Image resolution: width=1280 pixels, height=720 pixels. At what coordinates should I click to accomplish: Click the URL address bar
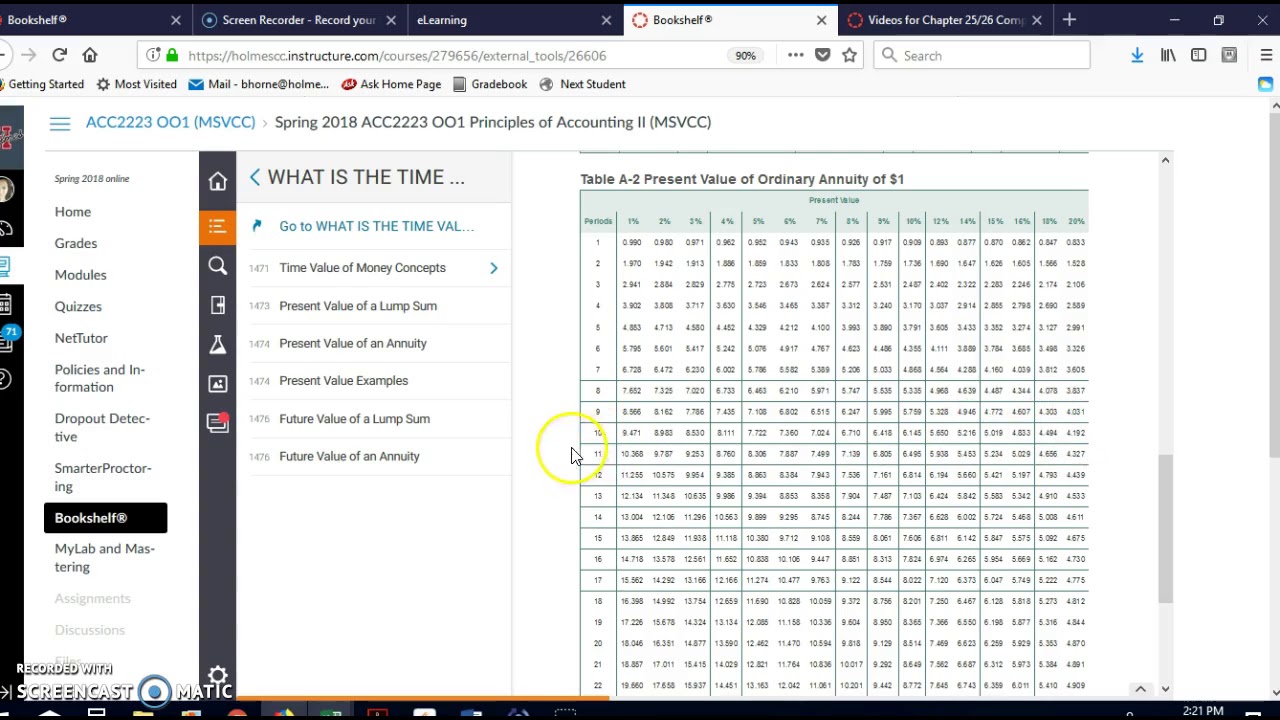tap(450, 56)
